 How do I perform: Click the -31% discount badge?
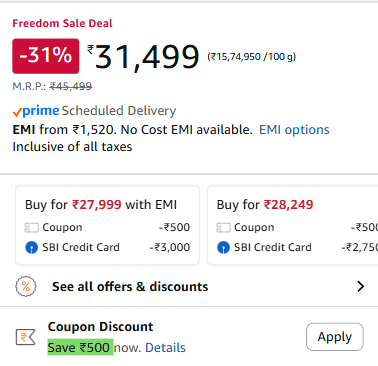click(x=46, y=56)
